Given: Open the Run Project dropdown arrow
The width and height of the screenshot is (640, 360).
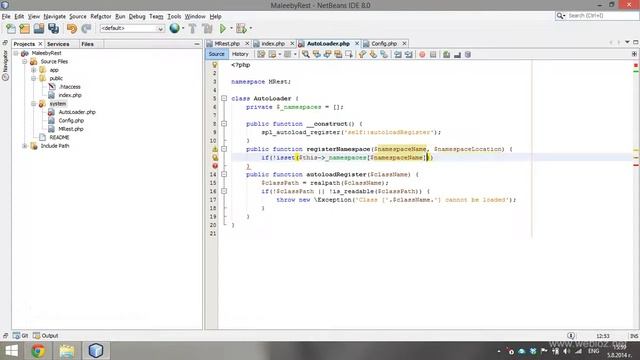Looking at the screenshot, I should (231, 29).
